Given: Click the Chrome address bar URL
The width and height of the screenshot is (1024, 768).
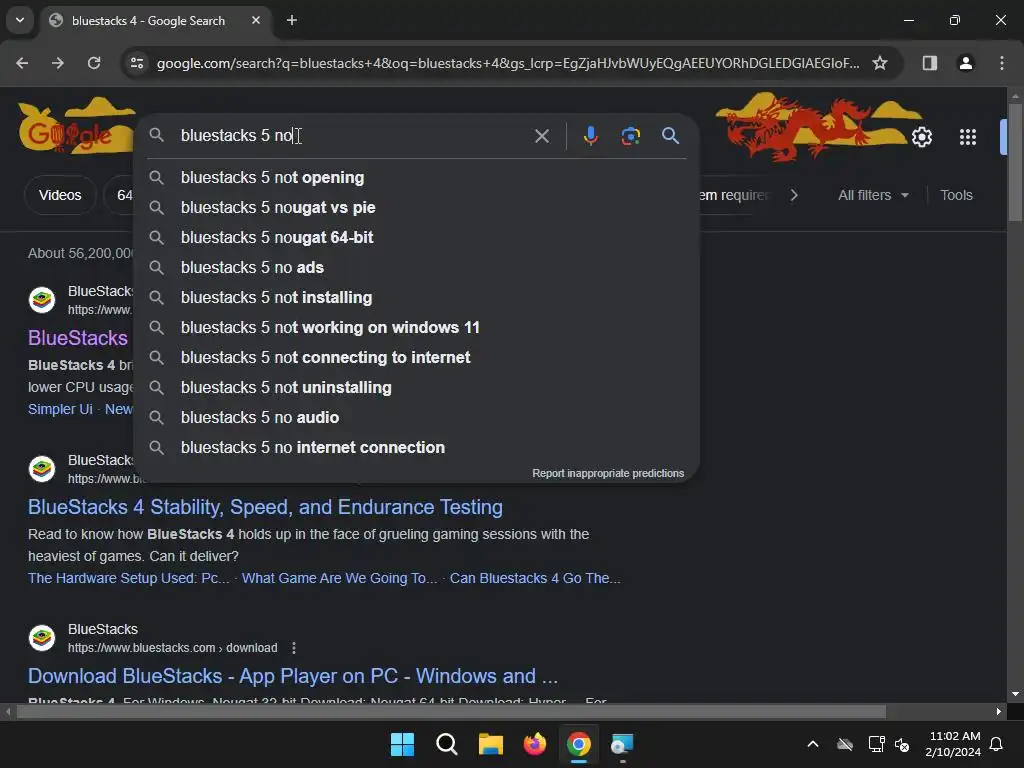Looking at the screenshot, I should [508, 63].
